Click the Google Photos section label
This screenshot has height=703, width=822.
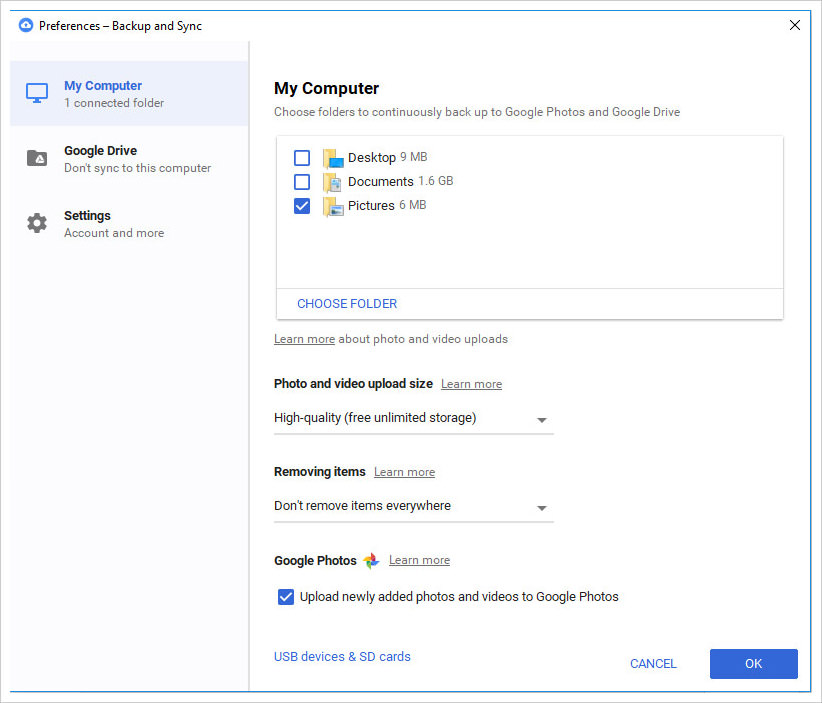[x=315, y=560]
